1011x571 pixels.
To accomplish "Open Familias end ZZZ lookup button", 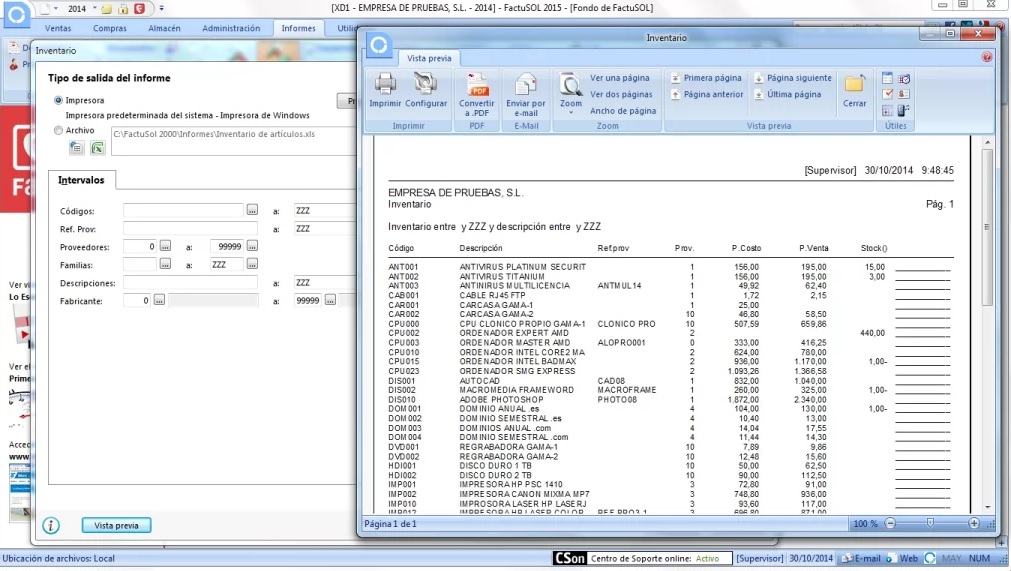I will coord(252,264).
